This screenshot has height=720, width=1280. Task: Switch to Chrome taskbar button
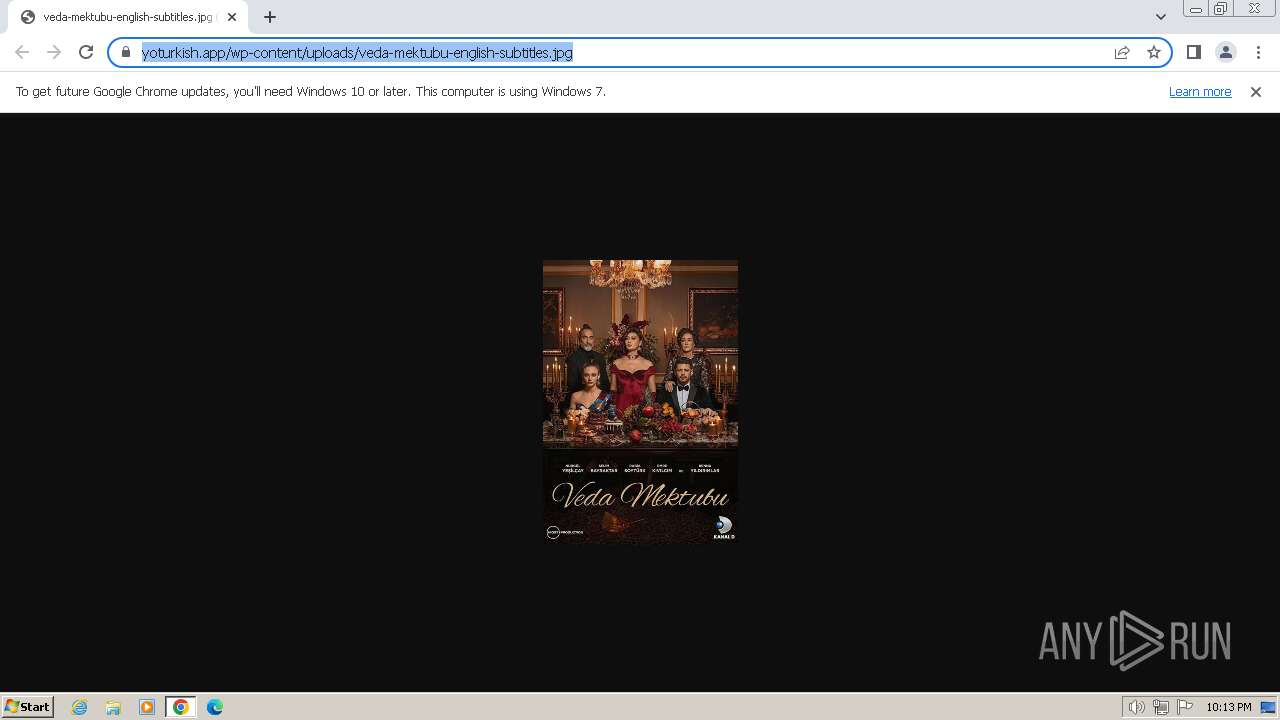[x=181, y=707]
